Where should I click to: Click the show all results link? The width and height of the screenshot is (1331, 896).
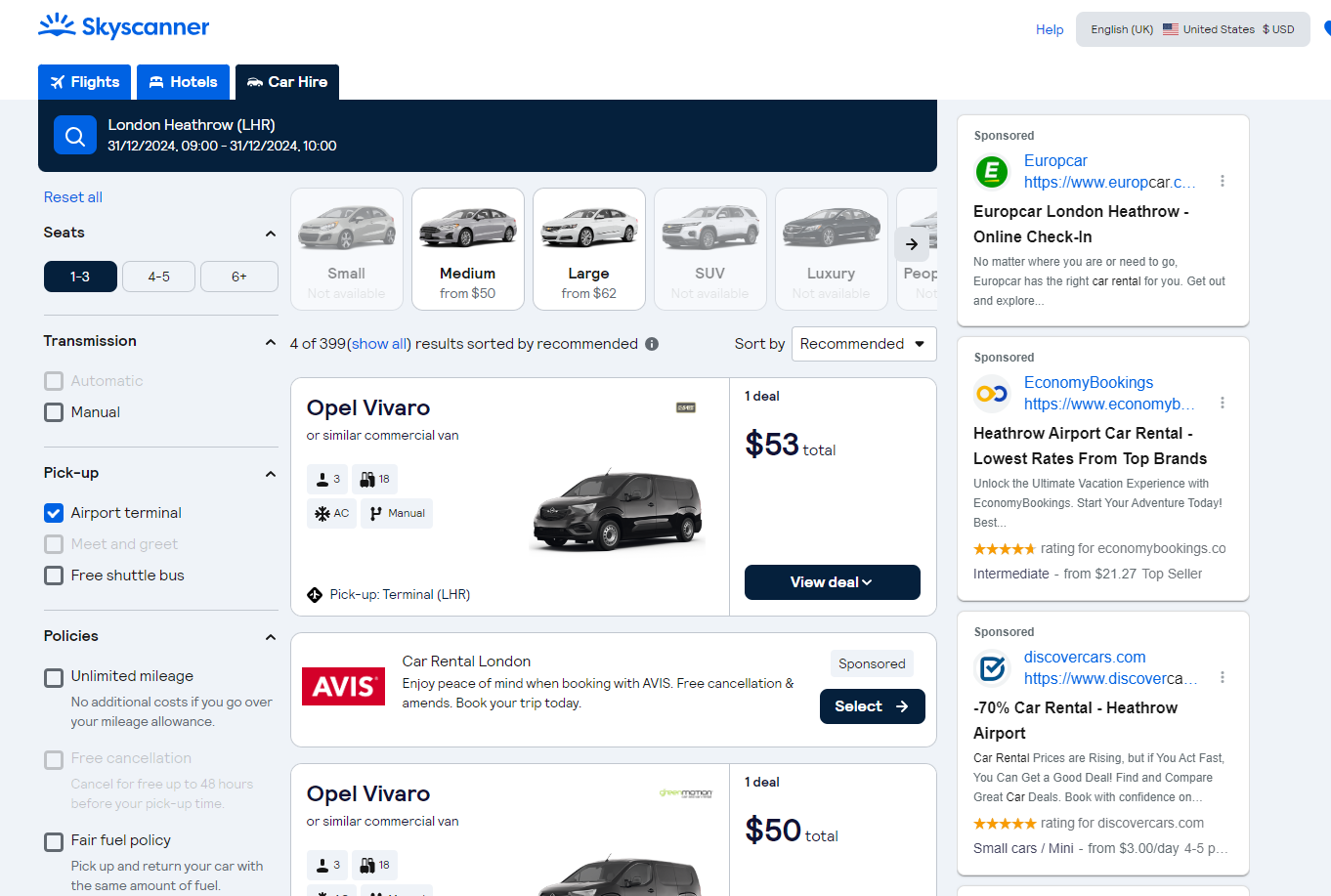[378, 344]
